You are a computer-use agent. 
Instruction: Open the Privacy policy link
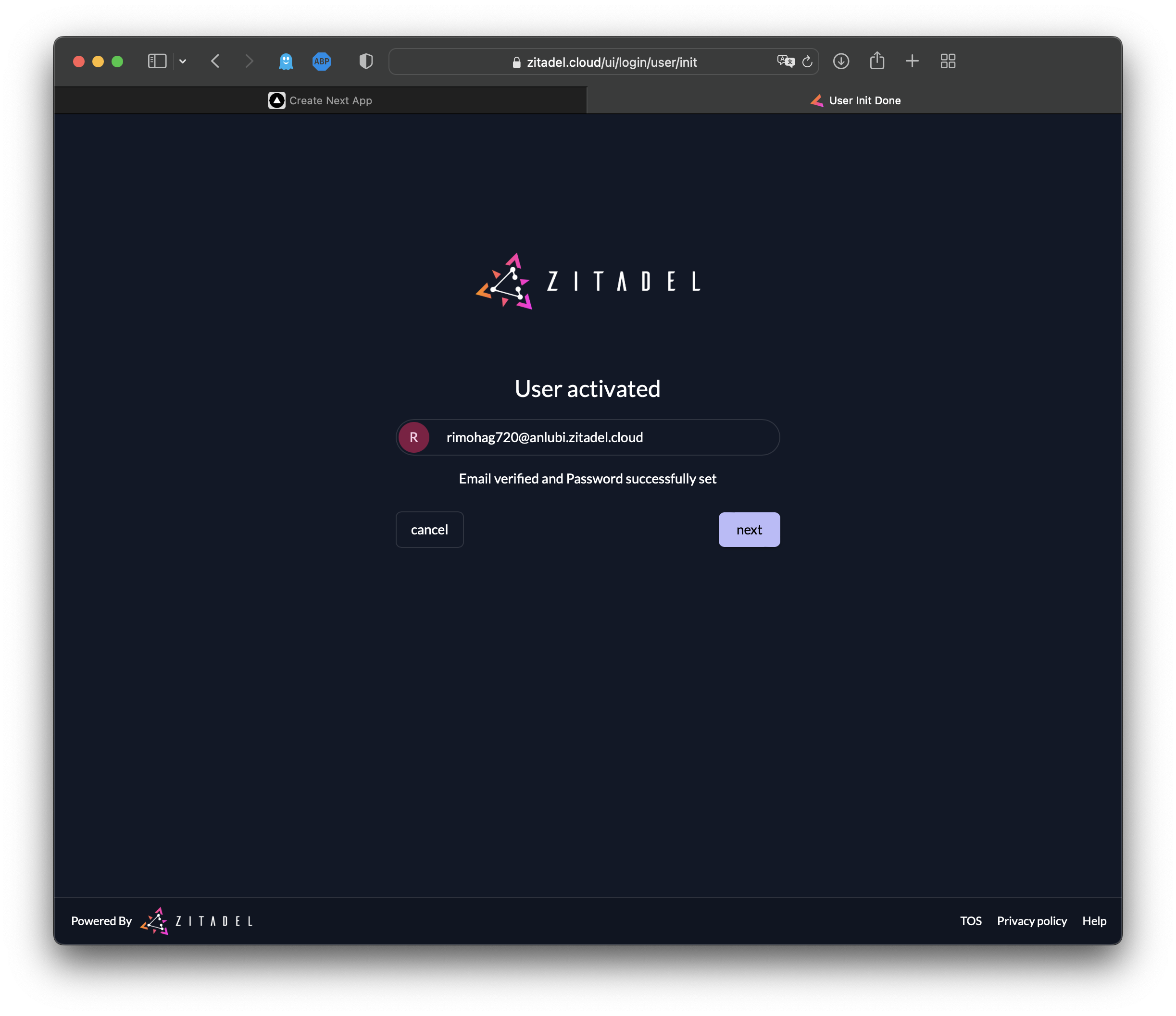coord(1031,921)
